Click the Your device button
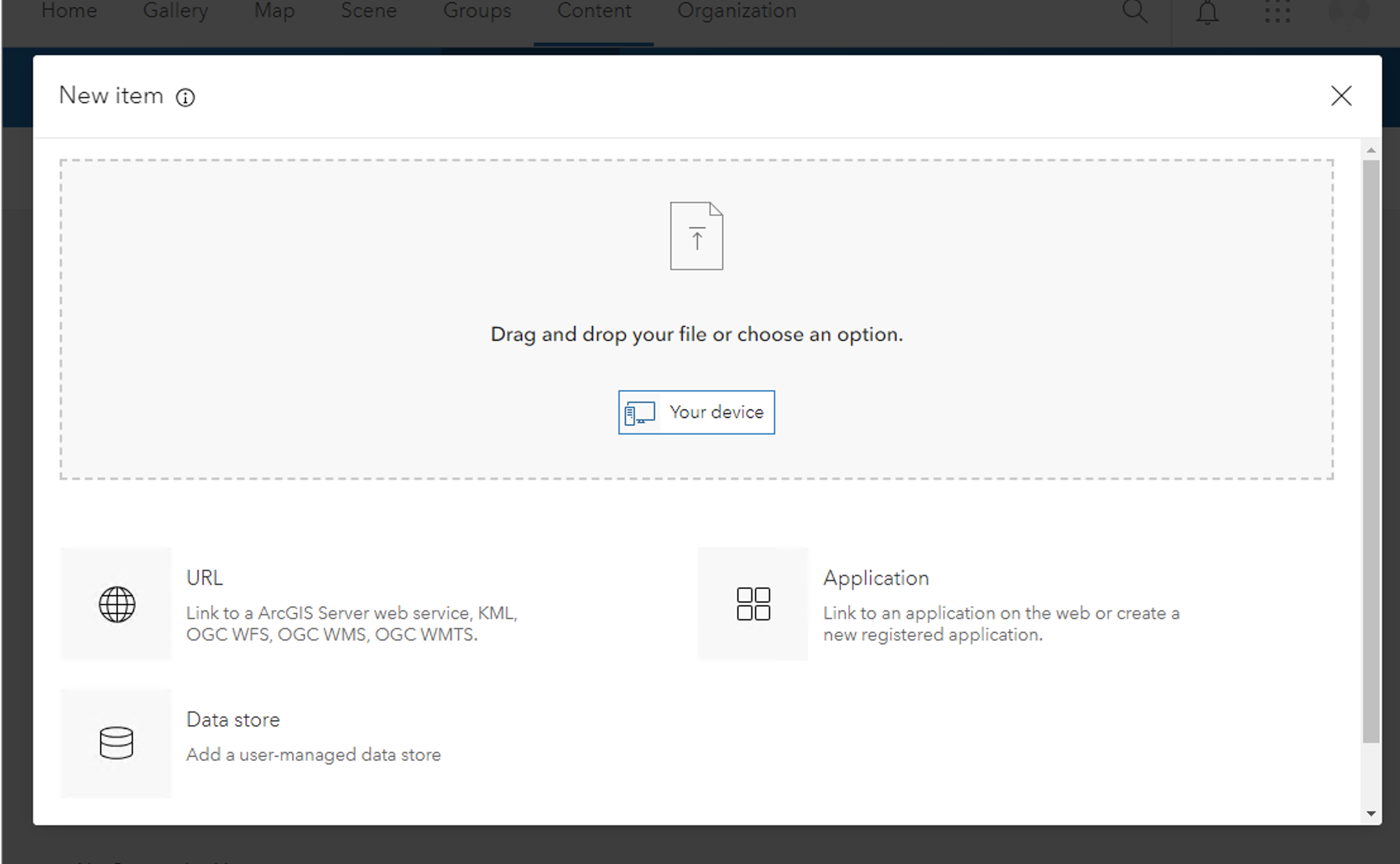The width and height of the screenshot is (1400, 864). [x=696, y=412]
